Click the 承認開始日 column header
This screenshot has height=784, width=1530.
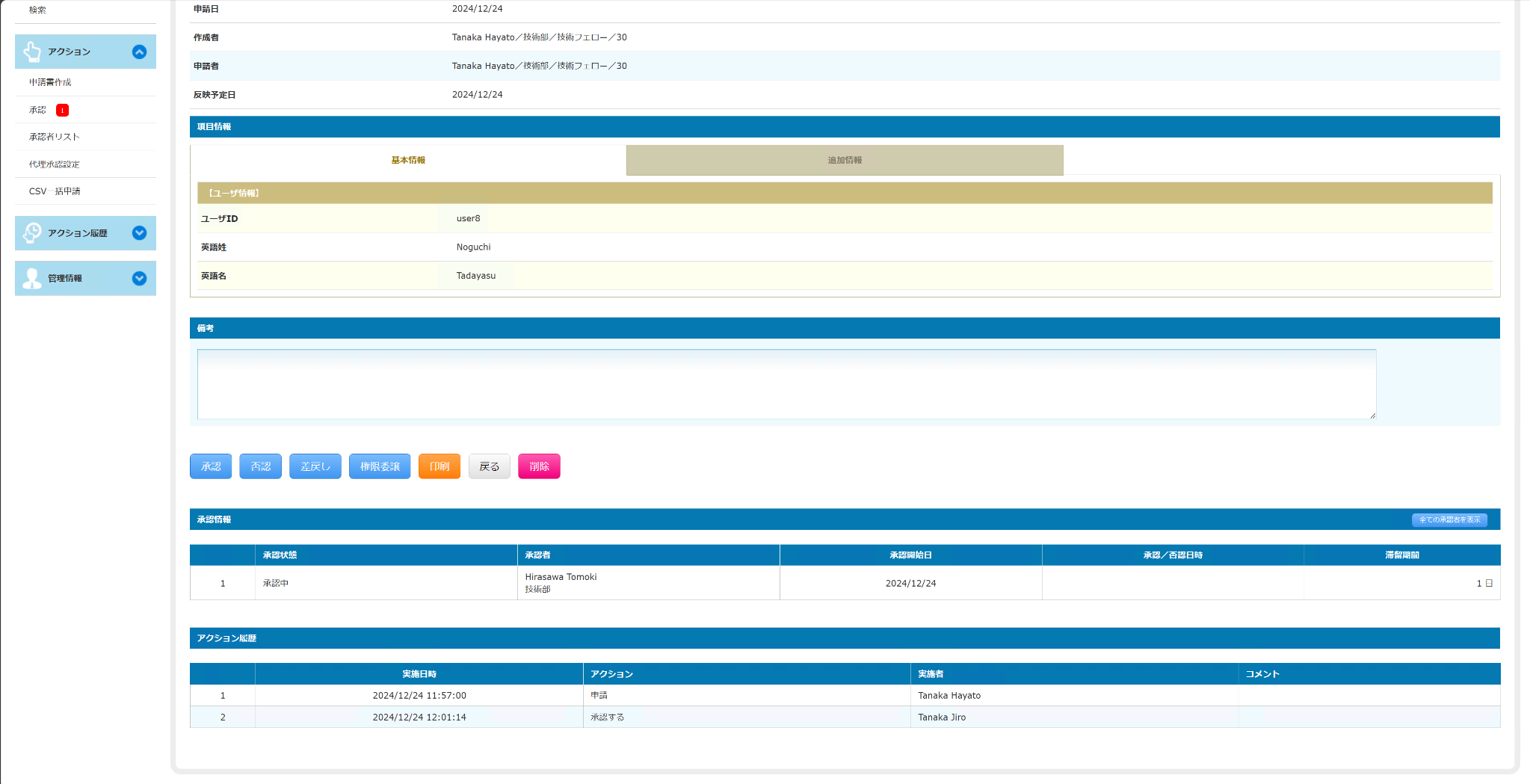pos(911,555)
